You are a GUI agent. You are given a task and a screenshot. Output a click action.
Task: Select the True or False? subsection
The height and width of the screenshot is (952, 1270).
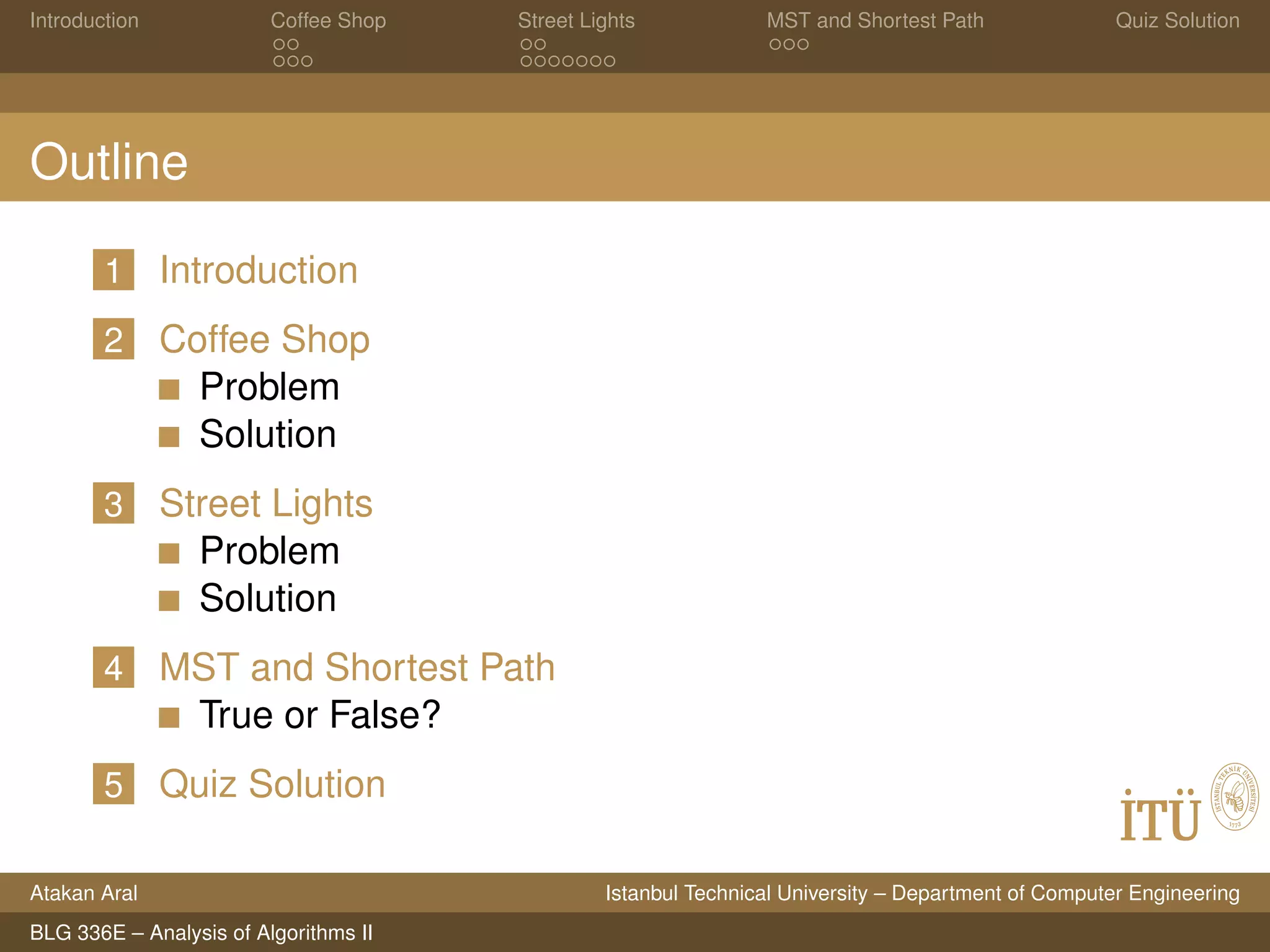[x=319, y=714]
